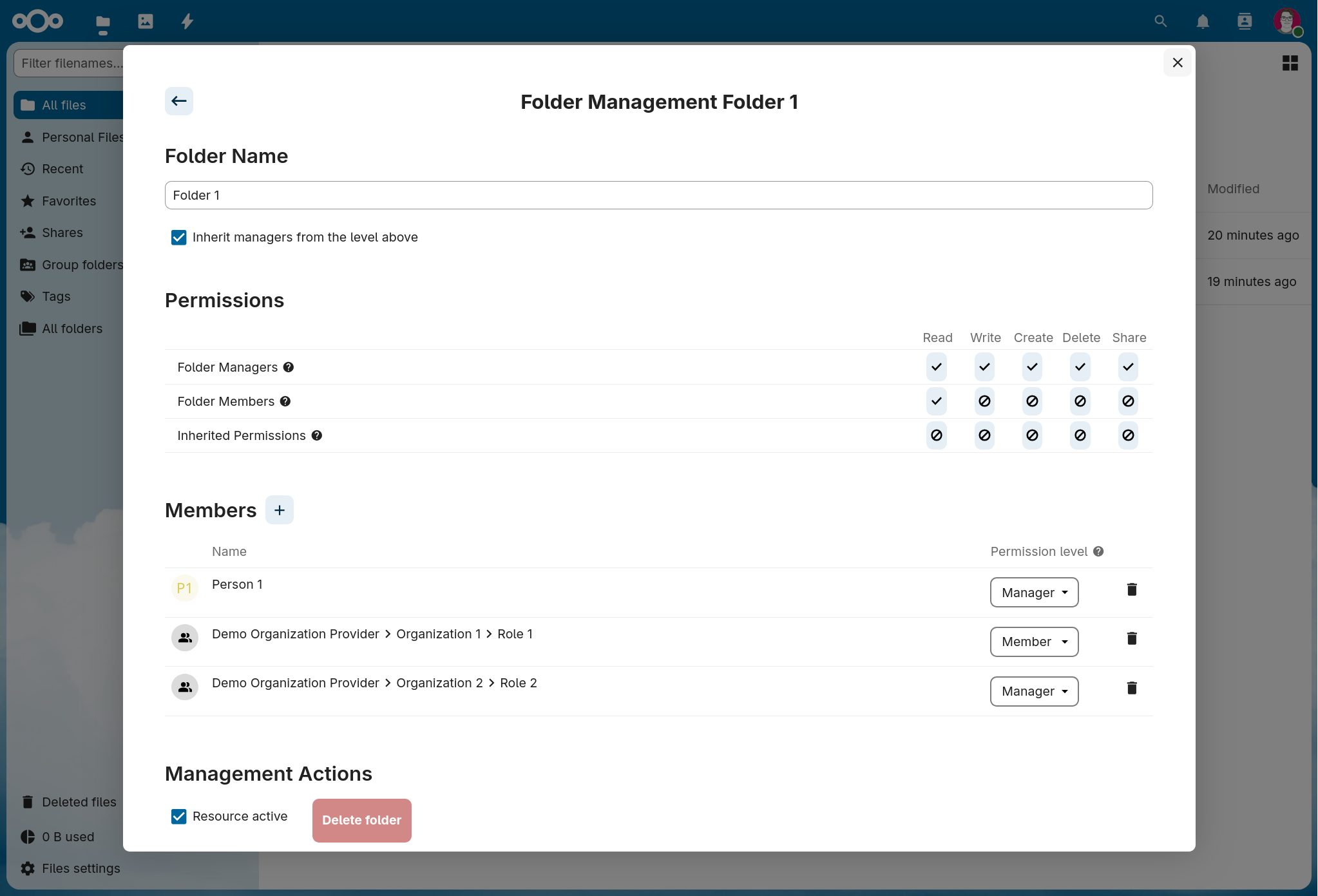Open Activity app lightning icon
Viewport: 1318px width, 896px height.
coord(187,21)
